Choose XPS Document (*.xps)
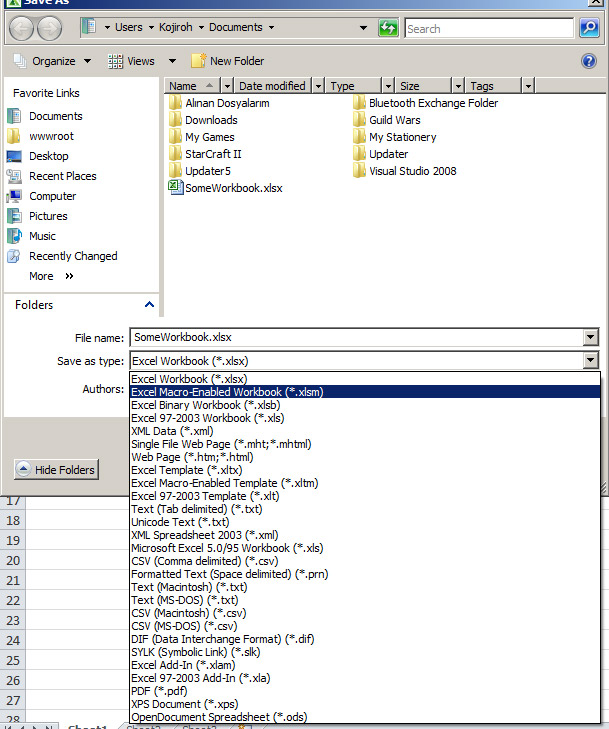Screen dimensions: 609x729 (365, 704)
